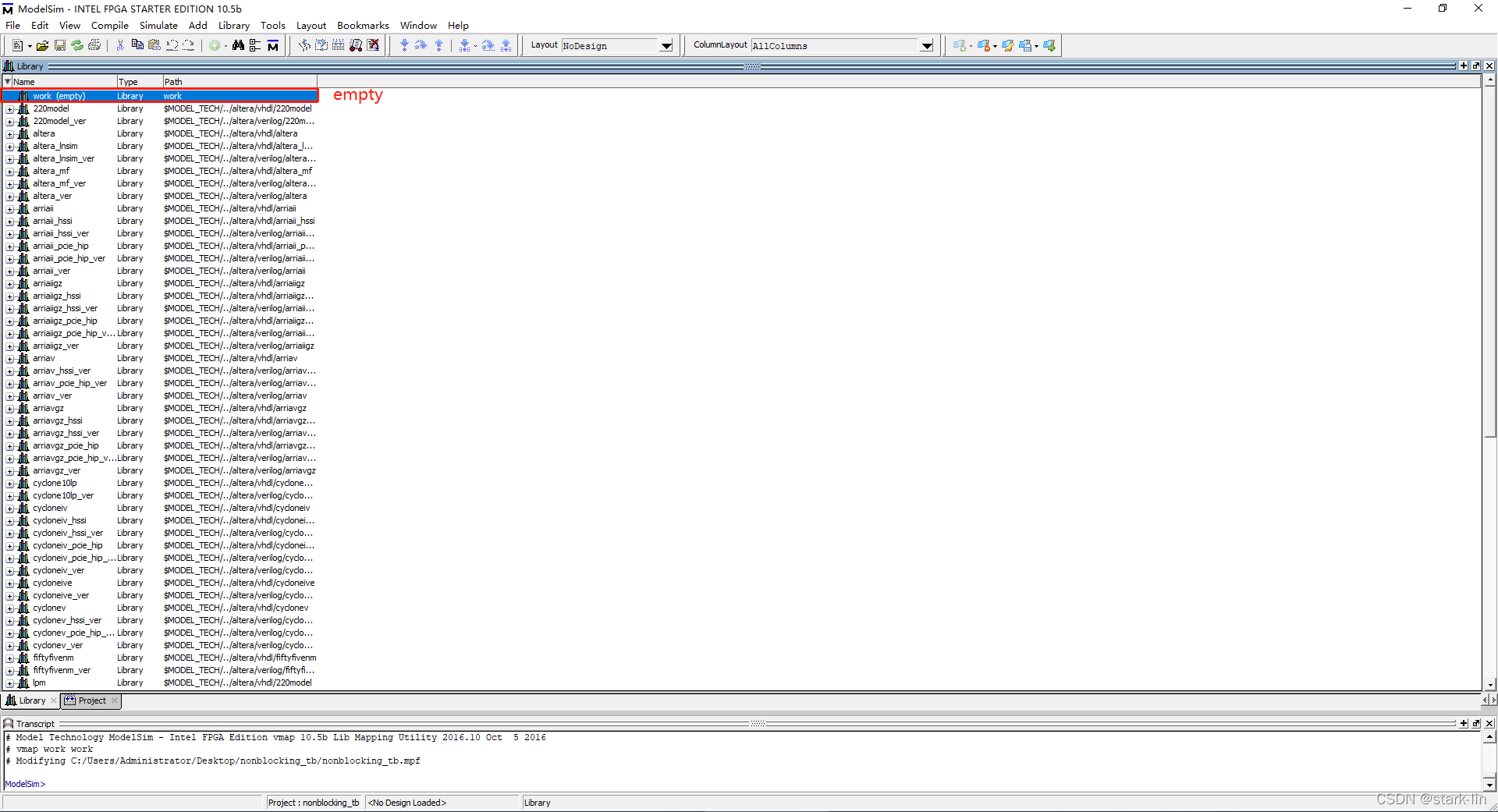Image resolution: width=1498 pixels, height=812 pixels.
Task: Expand the fiftyfivenm library
Action: coord(9,658)
